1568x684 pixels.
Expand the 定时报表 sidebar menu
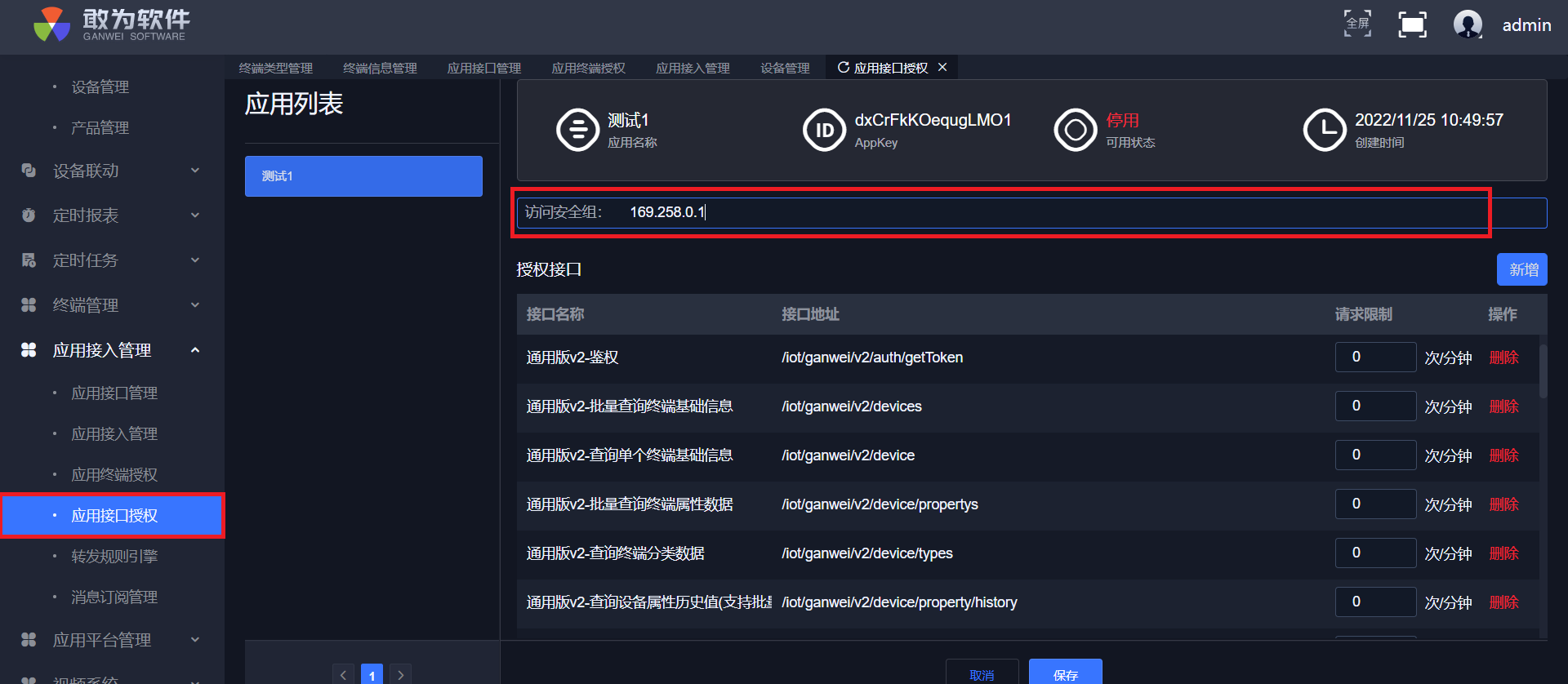(x=194, y=215)
